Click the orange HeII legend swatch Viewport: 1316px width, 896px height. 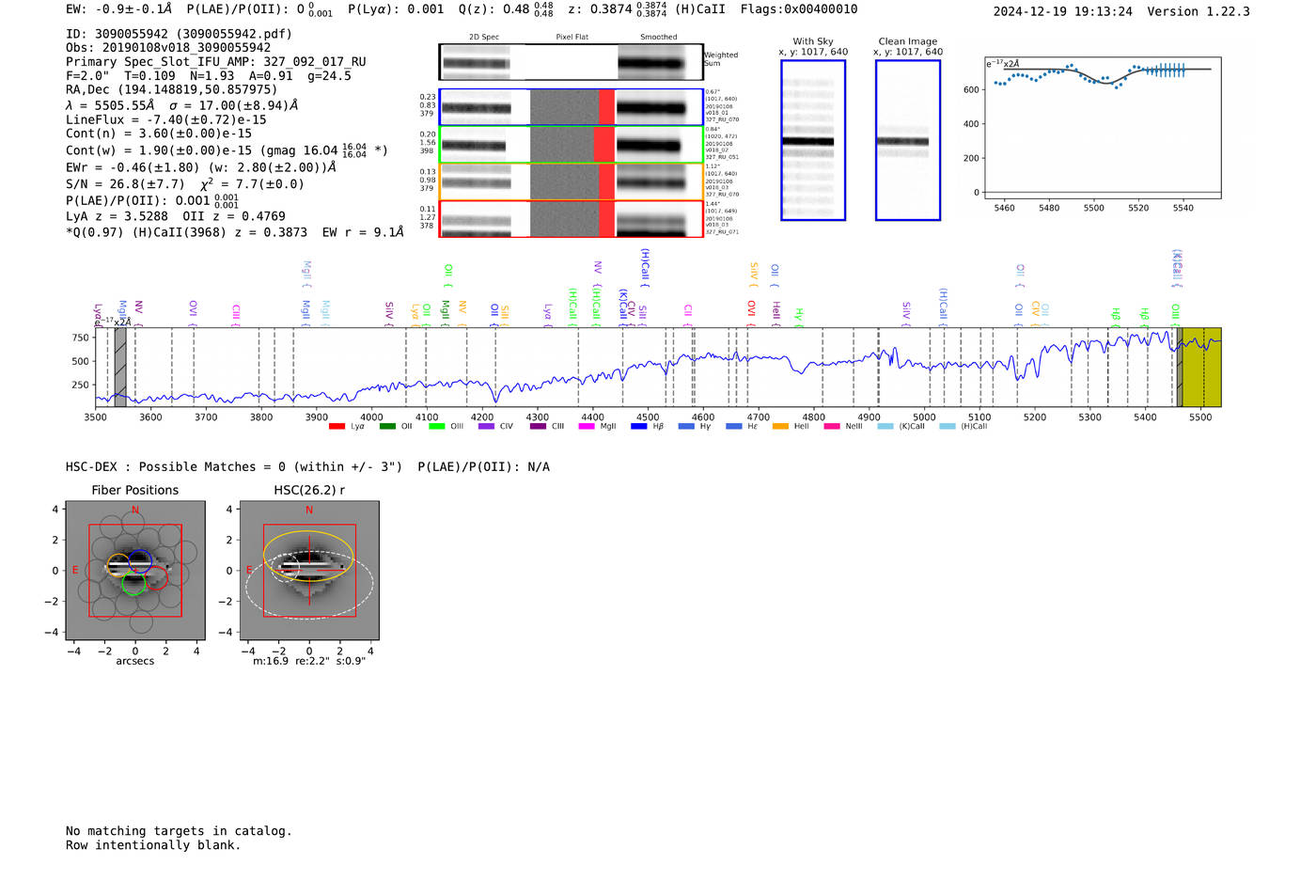(780, 427)
